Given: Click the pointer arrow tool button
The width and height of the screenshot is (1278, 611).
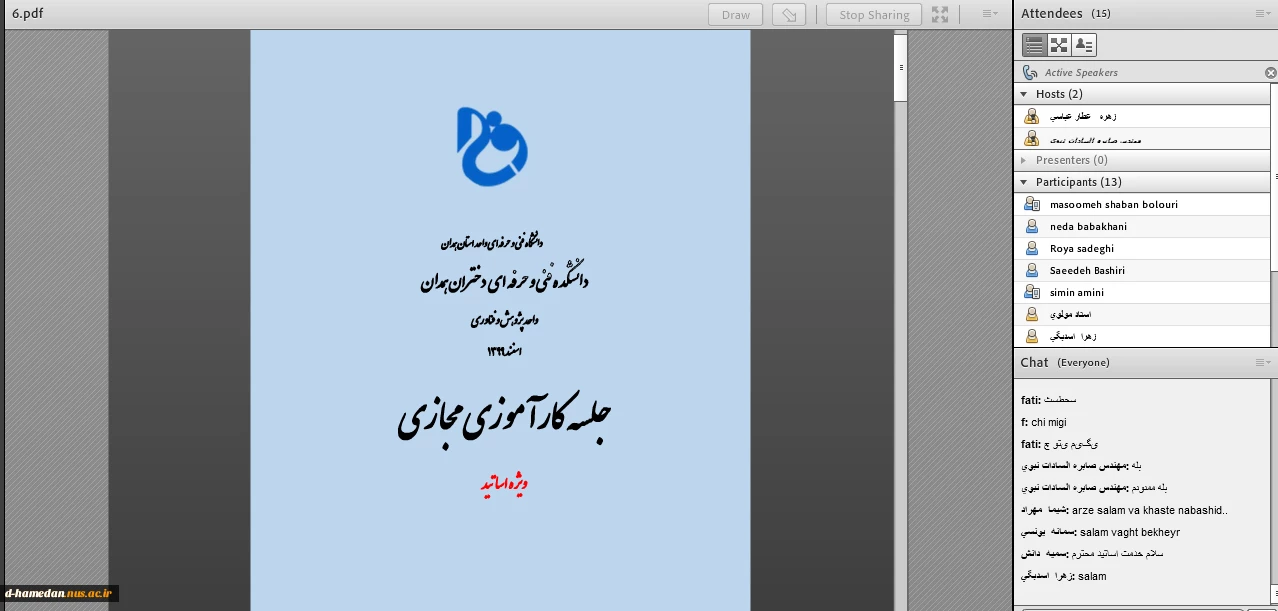Looking at the screenshot, I should (x=789, y=14).
